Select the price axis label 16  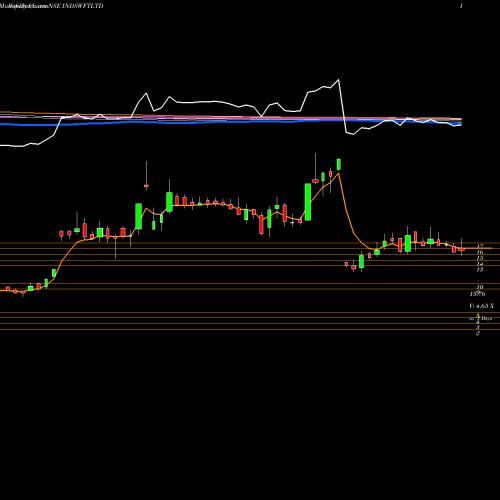tap(480, 252)
